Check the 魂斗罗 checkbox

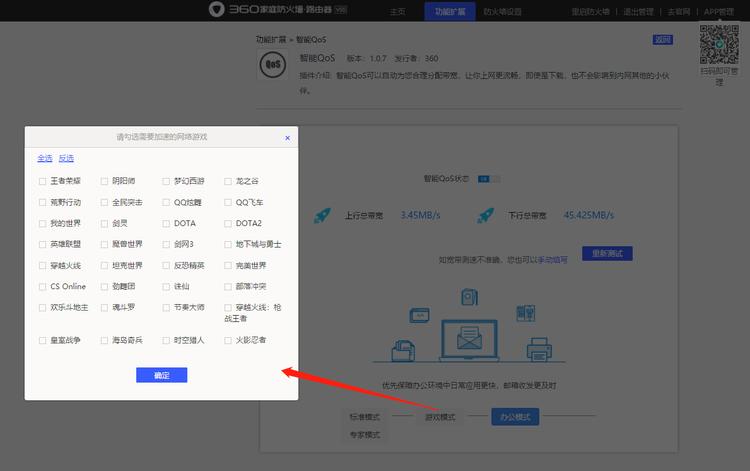click(x=104, y=307)
